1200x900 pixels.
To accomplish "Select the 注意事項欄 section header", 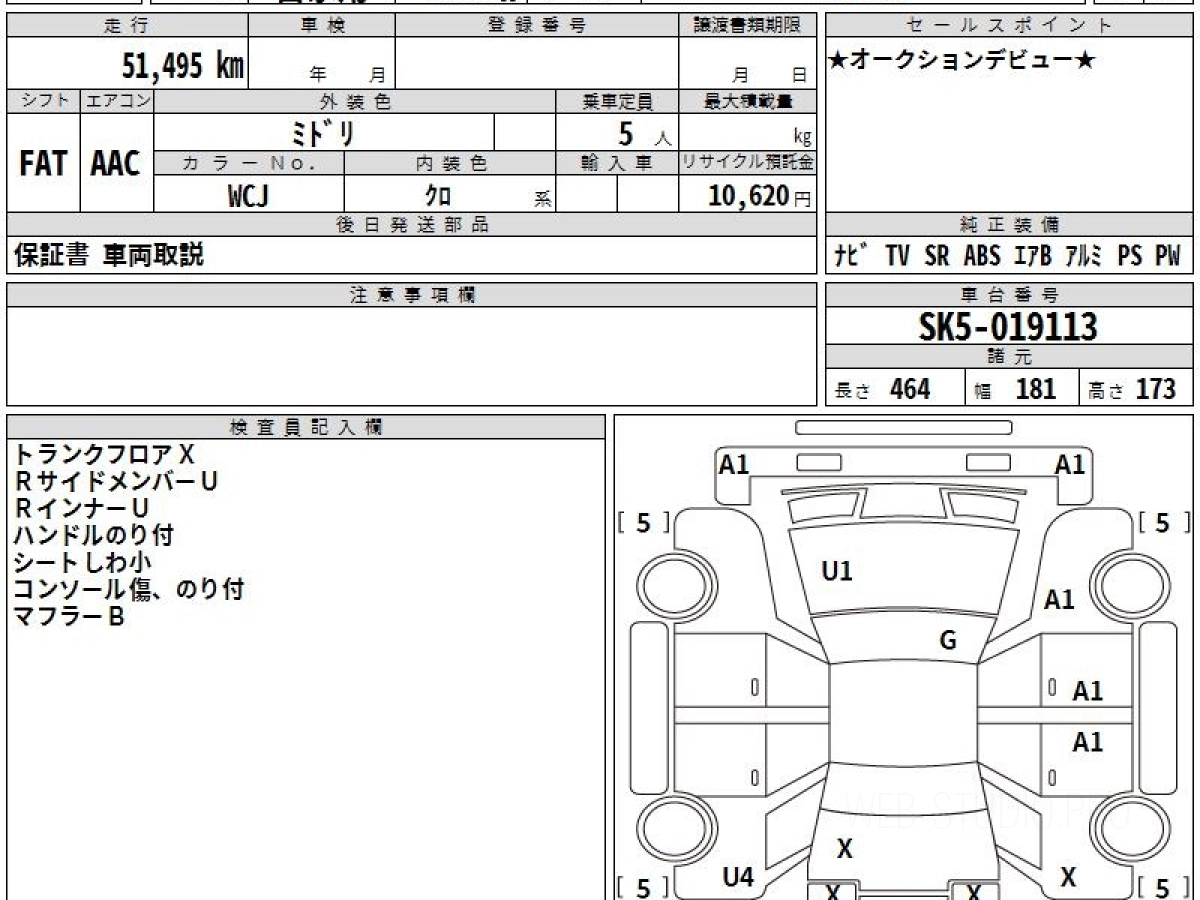I will pyautogui.click(x=412, y=295).
